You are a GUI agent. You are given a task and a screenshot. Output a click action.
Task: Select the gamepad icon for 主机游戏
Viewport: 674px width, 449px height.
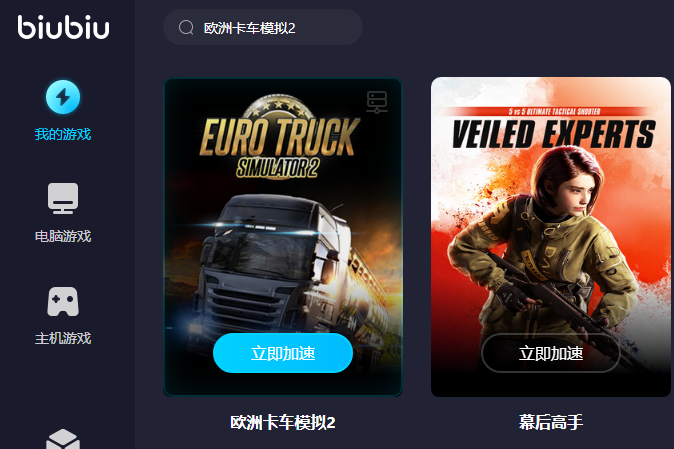tap(63, 302)
